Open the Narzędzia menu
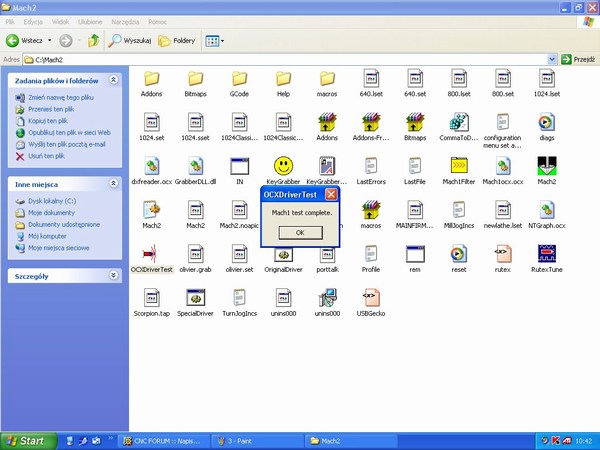Screen dimensions: 600x450 pyautogui.click(x=125, y=22)
